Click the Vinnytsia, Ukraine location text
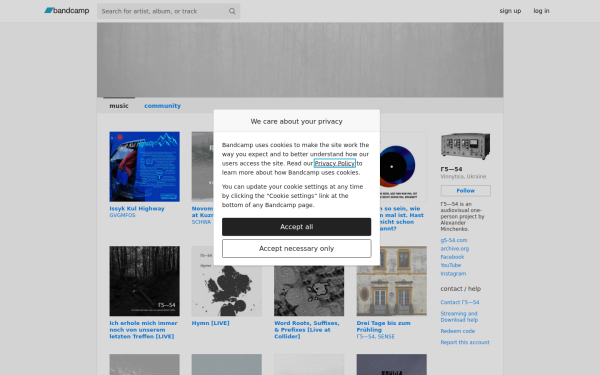The image size is (600, 375). click(x=463, y=177)
